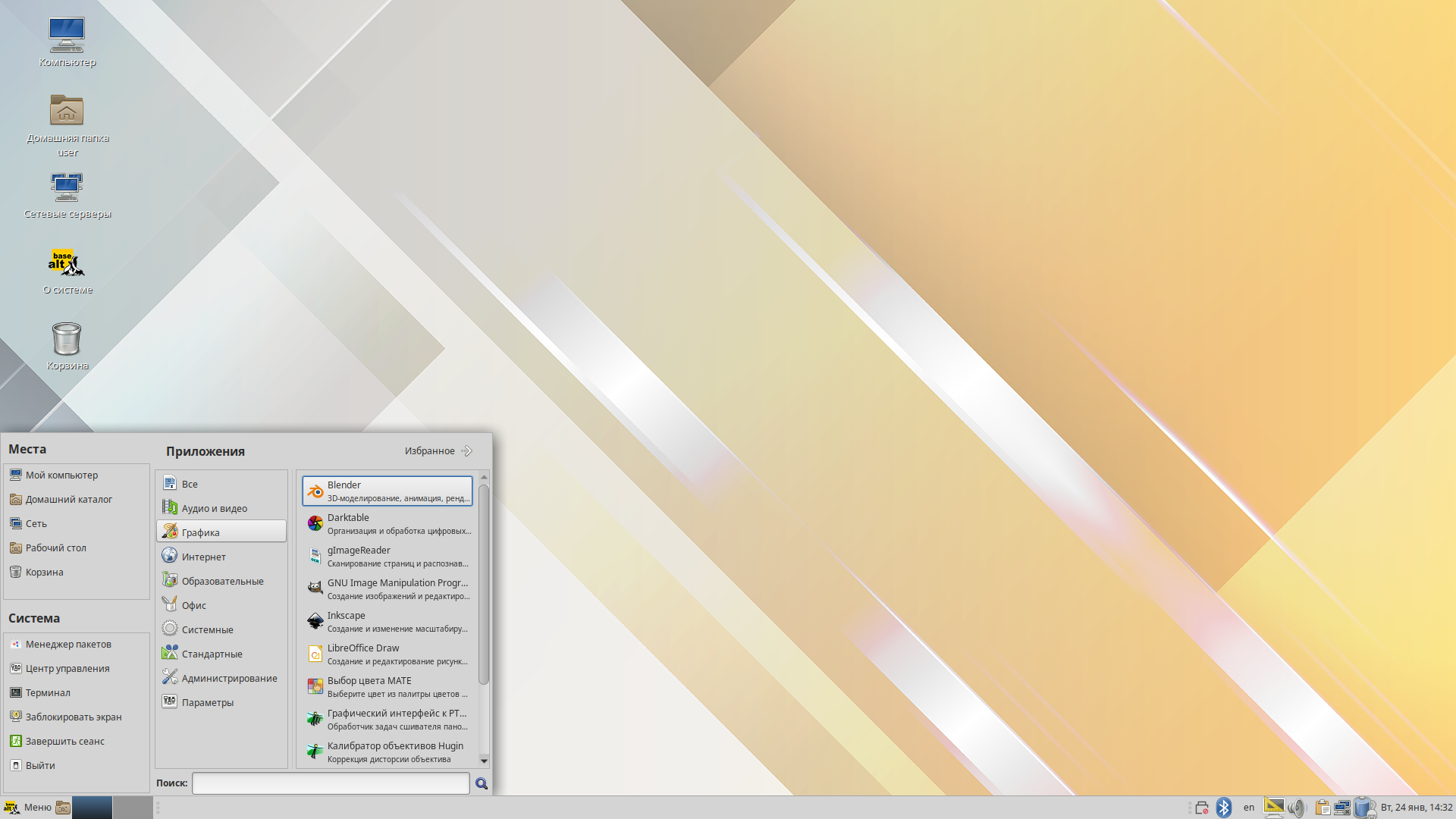Toggle the Меню button on the panel
The image size is (1456, 819).
coord(29,808)
